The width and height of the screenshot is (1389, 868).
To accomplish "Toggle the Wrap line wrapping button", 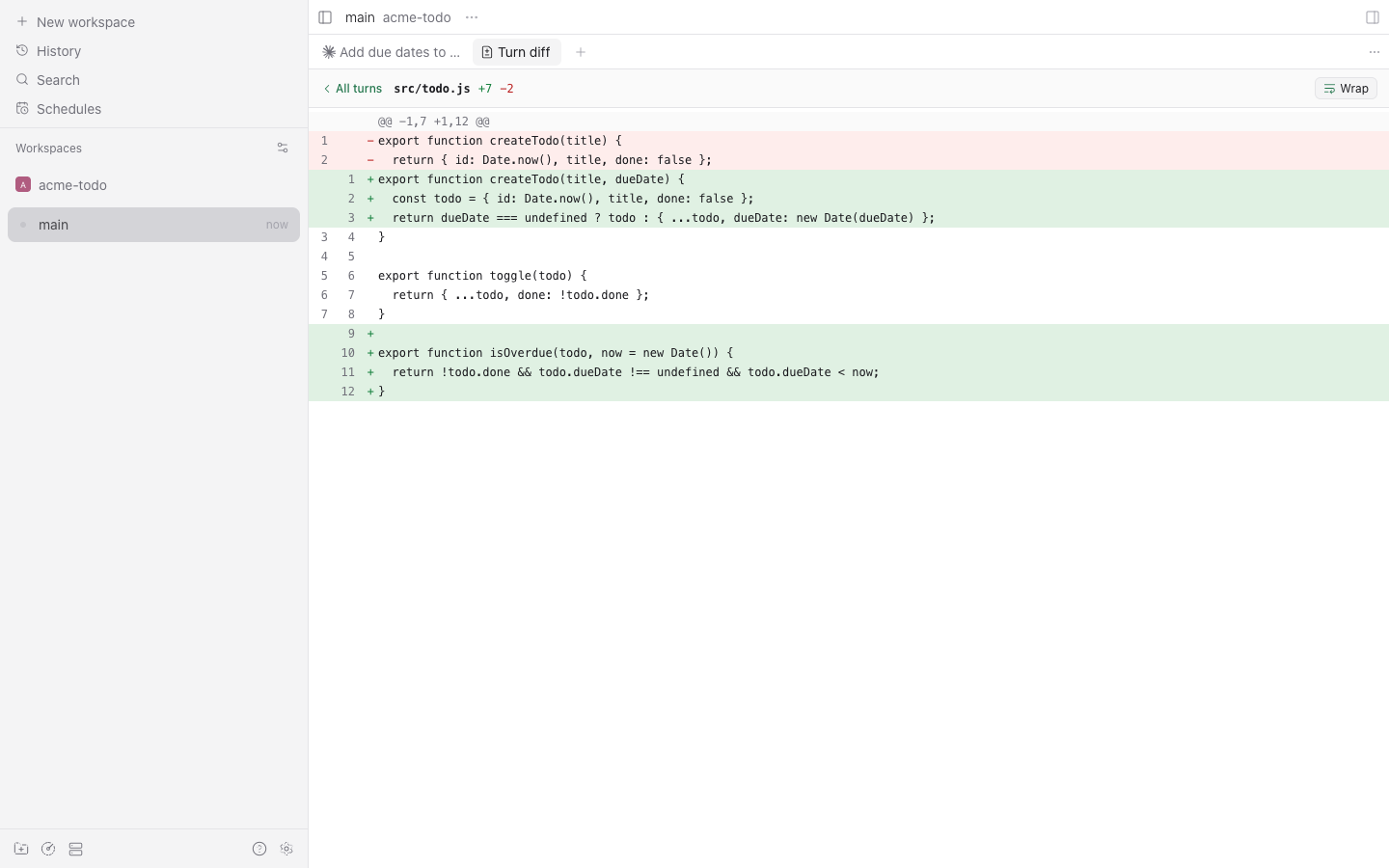I will 1346,89.
